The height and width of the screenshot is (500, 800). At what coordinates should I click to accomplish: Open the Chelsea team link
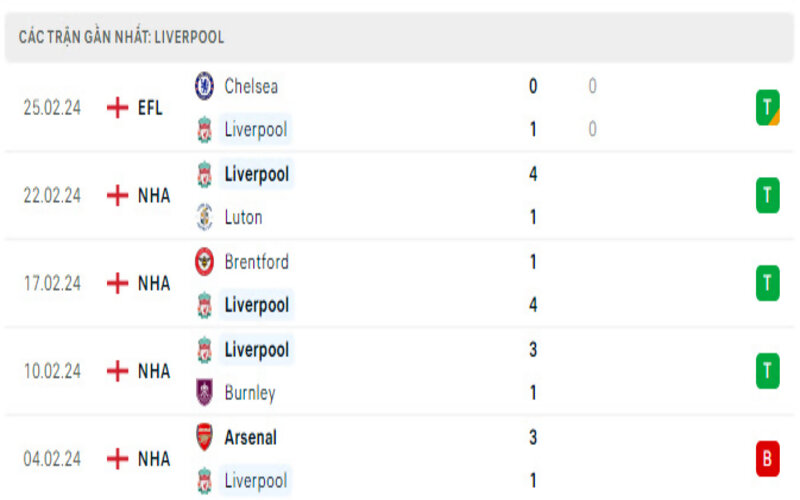[251, 86]
